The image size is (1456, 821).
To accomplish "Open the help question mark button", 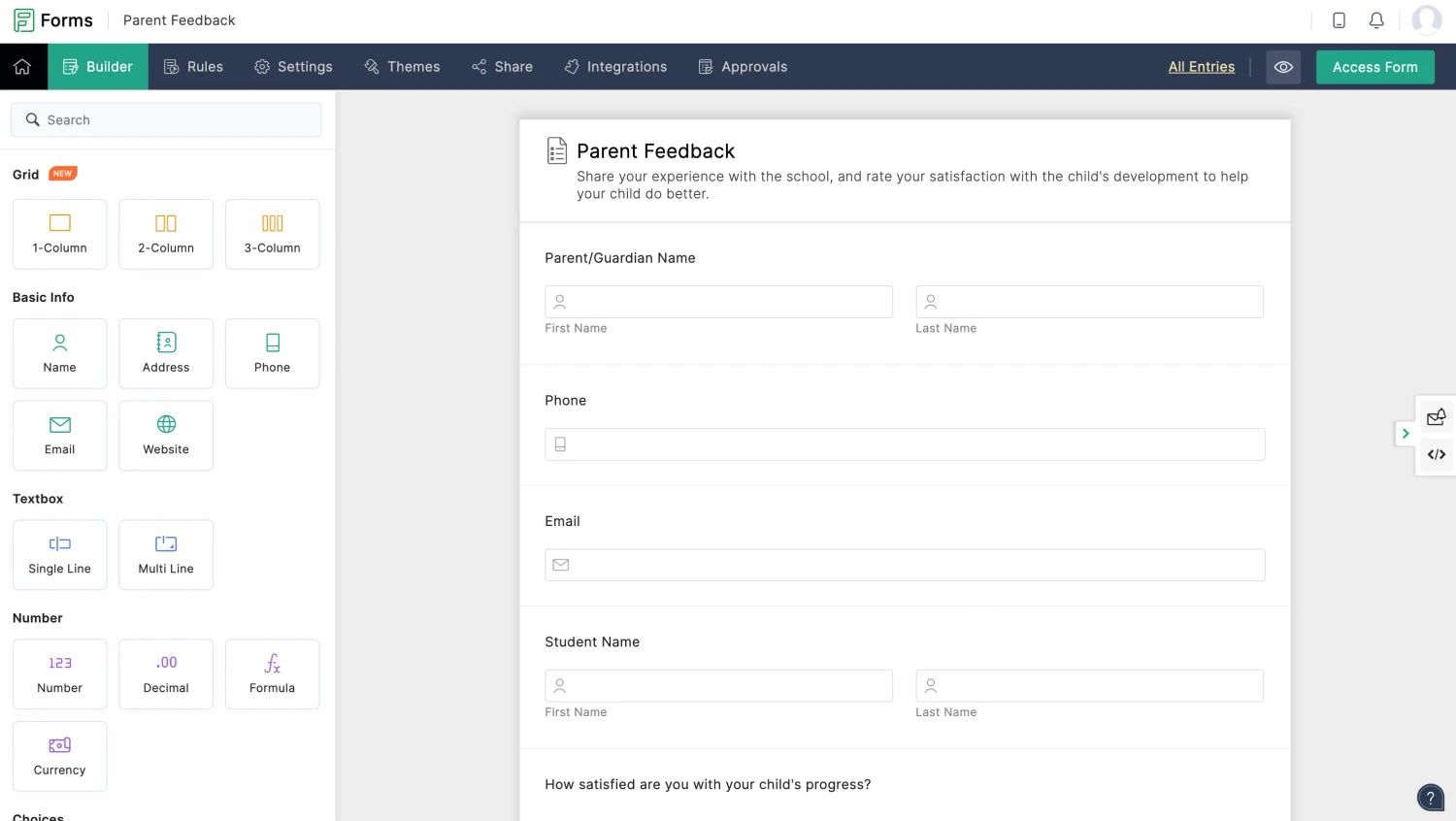I will [1430, 797].
